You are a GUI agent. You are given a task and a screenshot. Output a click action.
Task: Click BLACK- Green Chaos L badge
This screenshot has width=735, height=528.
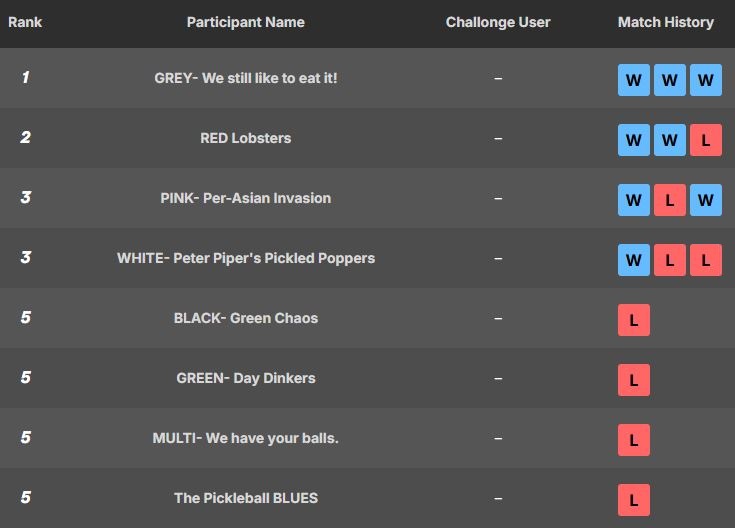click(x=634, y=320)
